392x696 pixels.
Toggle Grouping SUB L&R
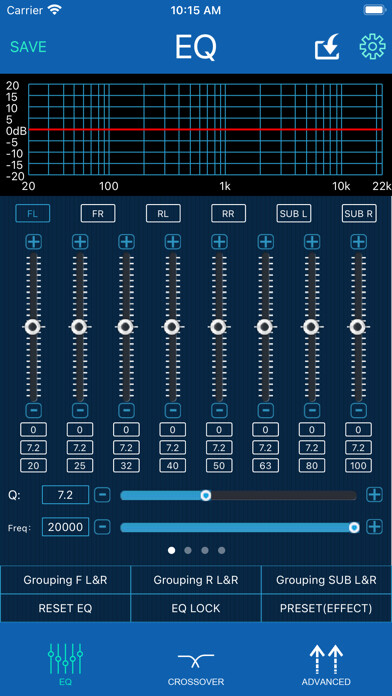click(x=326, y=580)
